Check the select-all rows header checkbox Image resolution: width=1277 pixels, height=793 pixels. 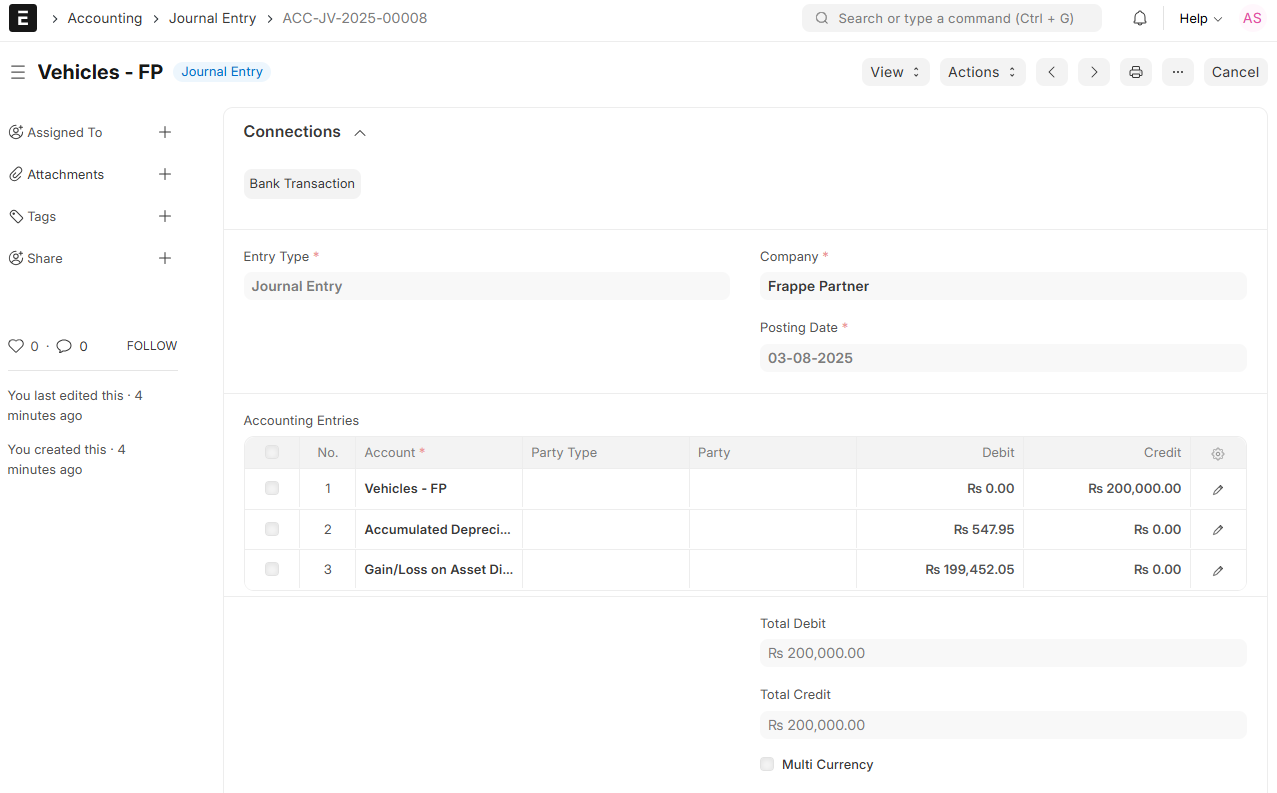pyautogui.click(x=272, y=453)
